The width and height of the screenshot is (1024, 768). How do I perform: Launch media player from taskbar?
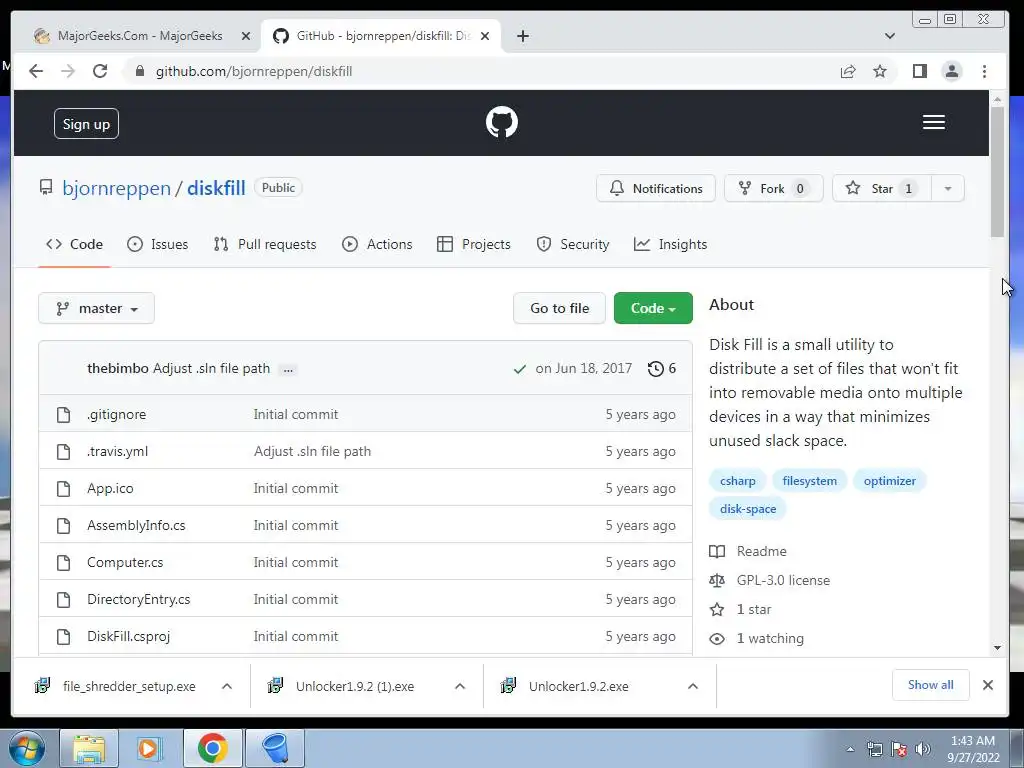149,748
